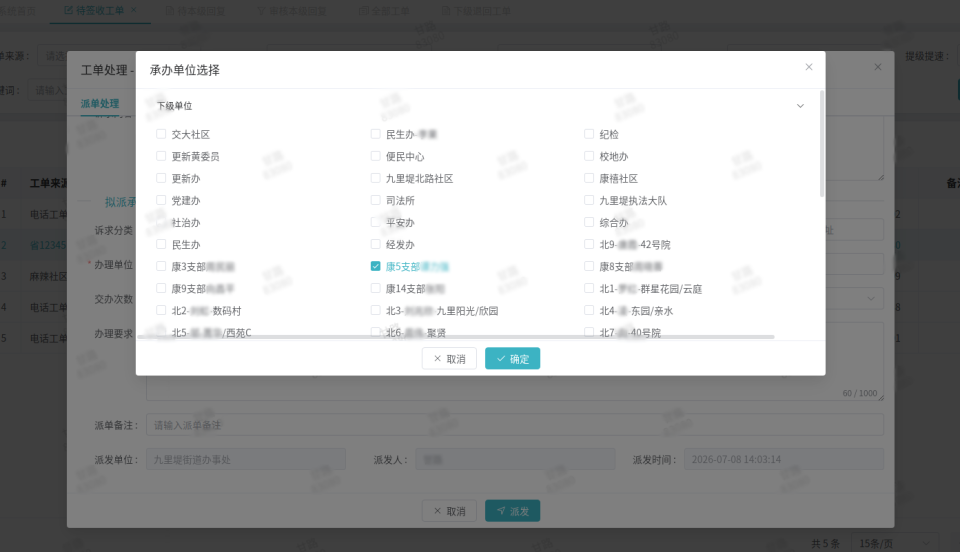This screenshot has width=960, height=552.
Task: Click the 派单备注 input field
Action: pyautogui.click(x=515, y=425)
